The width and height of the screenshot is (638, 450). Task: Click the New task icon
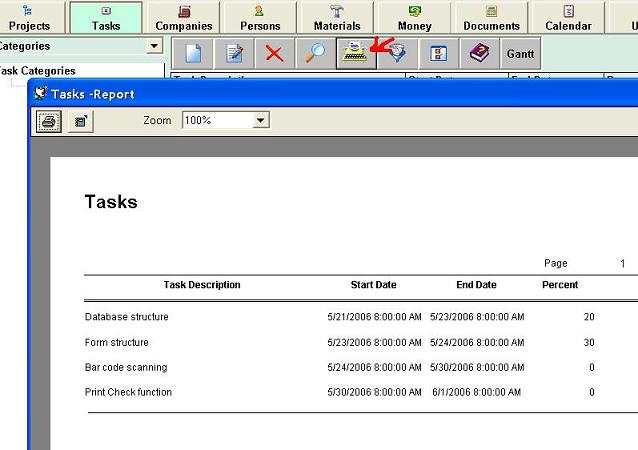click(193, 54)
